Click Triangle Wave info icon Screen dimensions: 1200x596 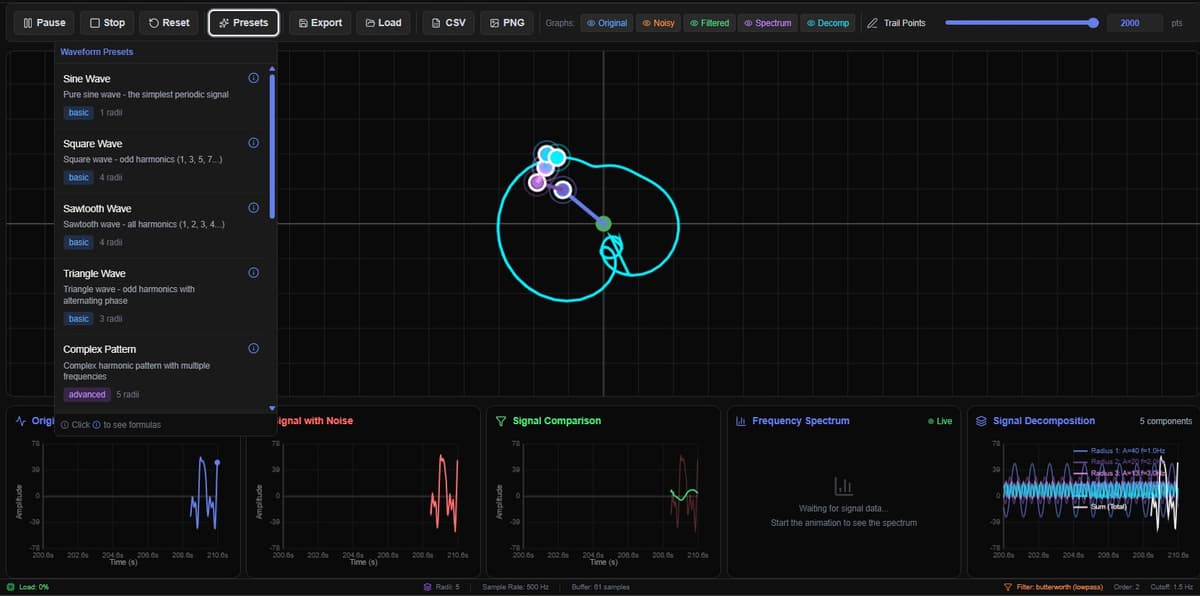tap(253, 273)
